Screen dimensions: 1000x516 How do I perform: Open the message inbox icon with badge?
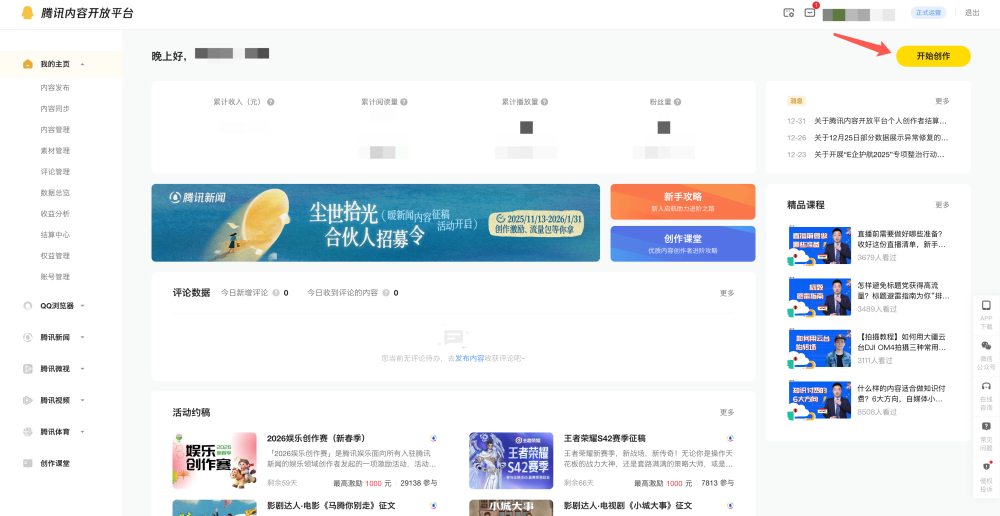[x=810, y=12]
